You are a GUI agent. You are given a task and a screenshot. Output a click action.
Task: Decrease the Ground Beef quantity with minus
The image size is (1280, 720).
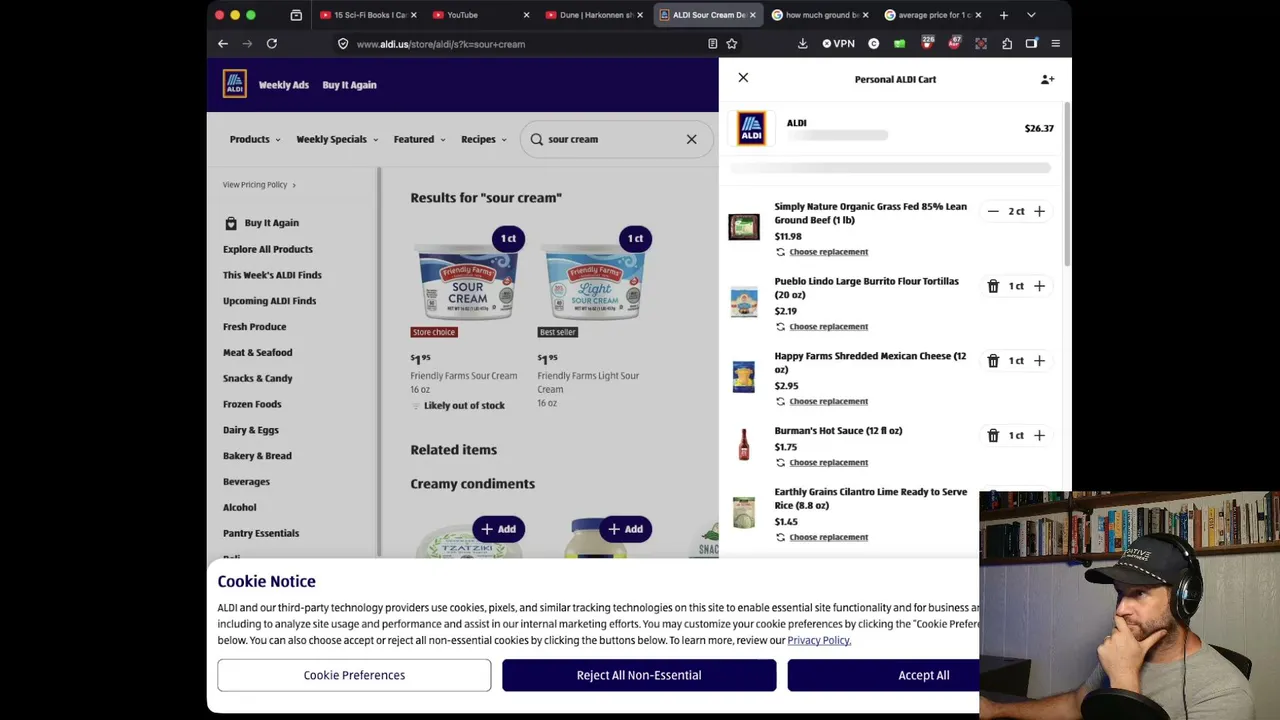click(993, 212)
